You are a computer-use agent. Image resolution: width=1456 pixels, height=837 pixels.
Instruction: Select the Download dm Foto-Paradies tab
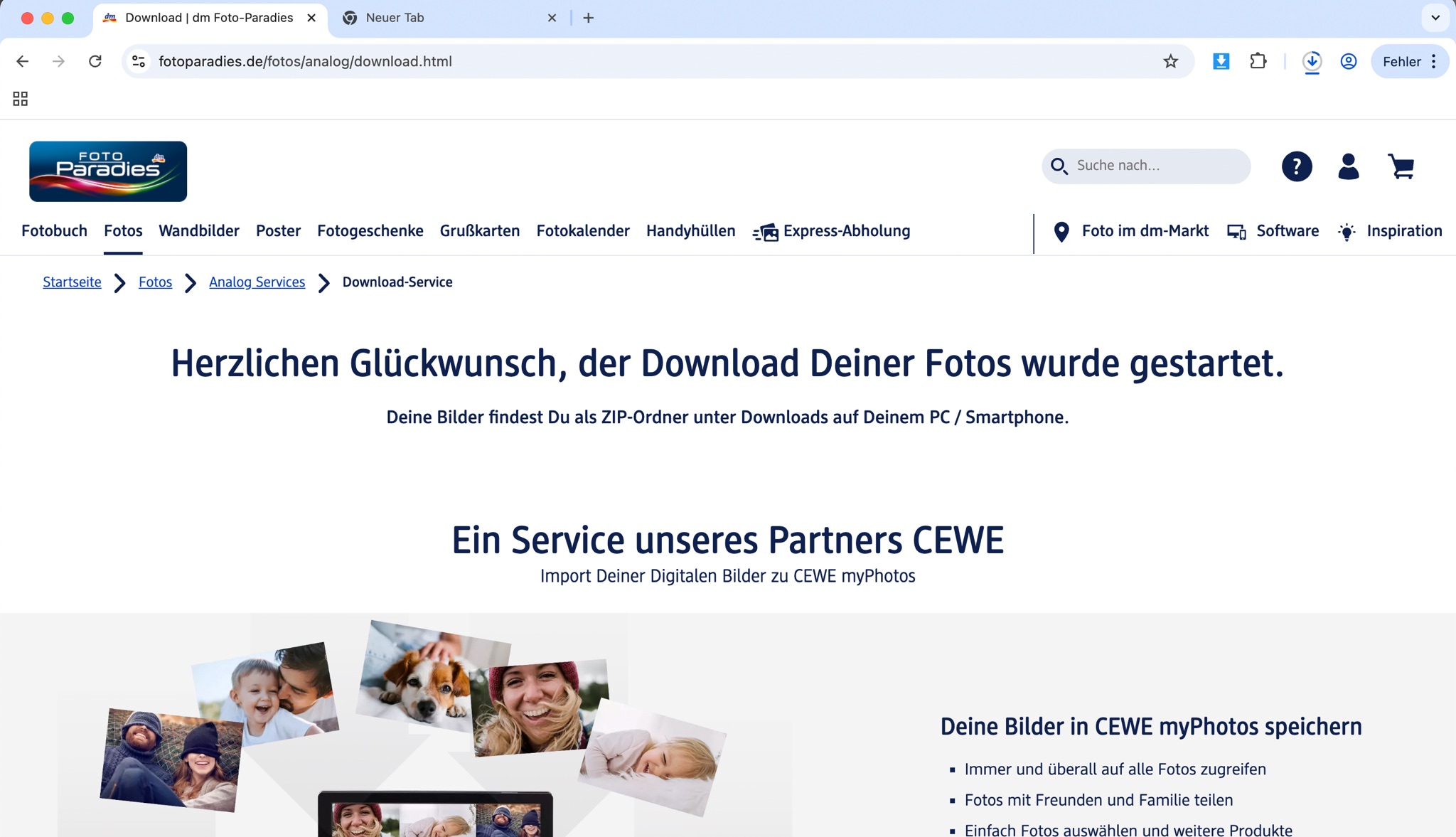pyautogui.click(x=209, y=18)
